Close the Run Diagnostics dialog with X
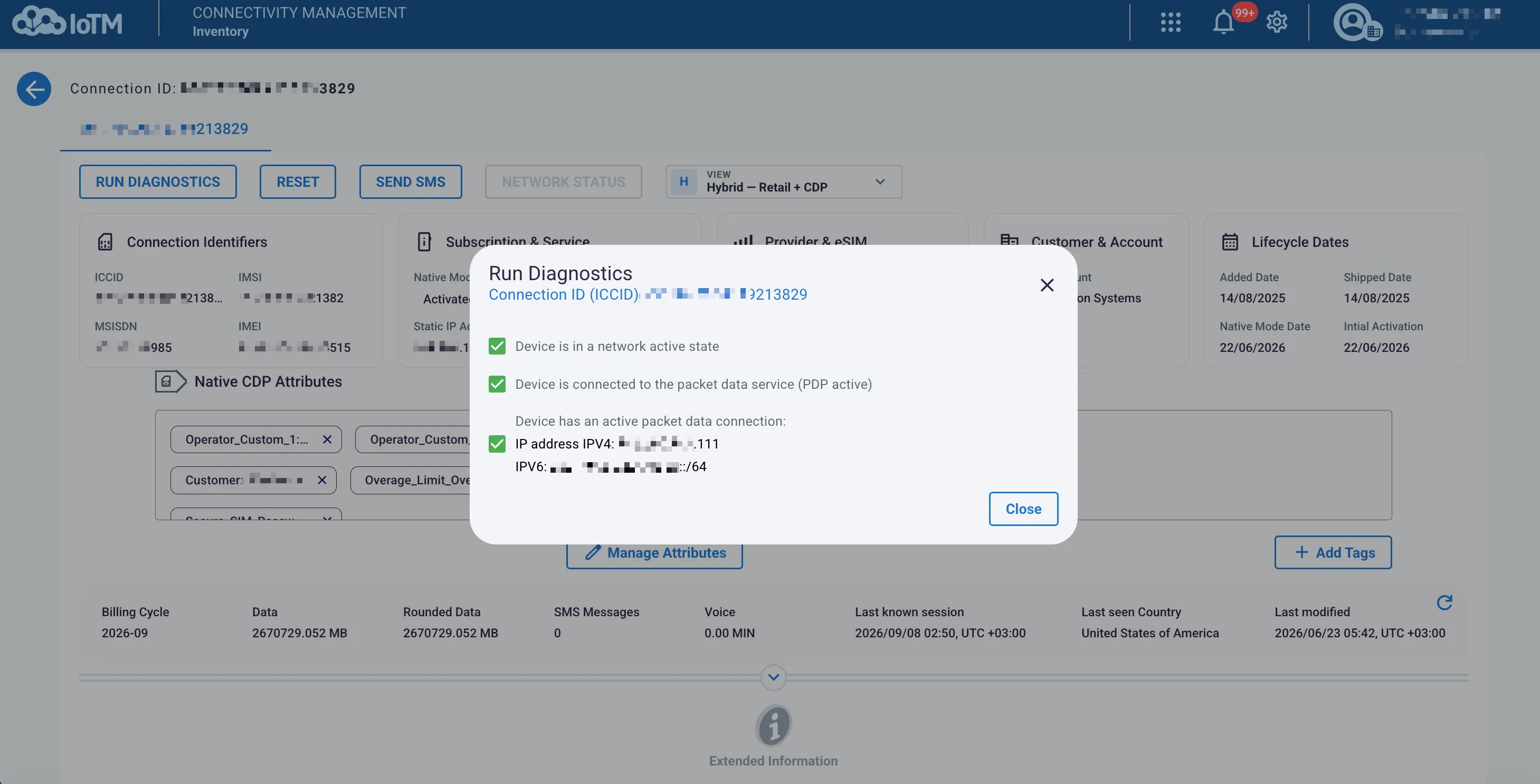 (x=1047, y=285)
